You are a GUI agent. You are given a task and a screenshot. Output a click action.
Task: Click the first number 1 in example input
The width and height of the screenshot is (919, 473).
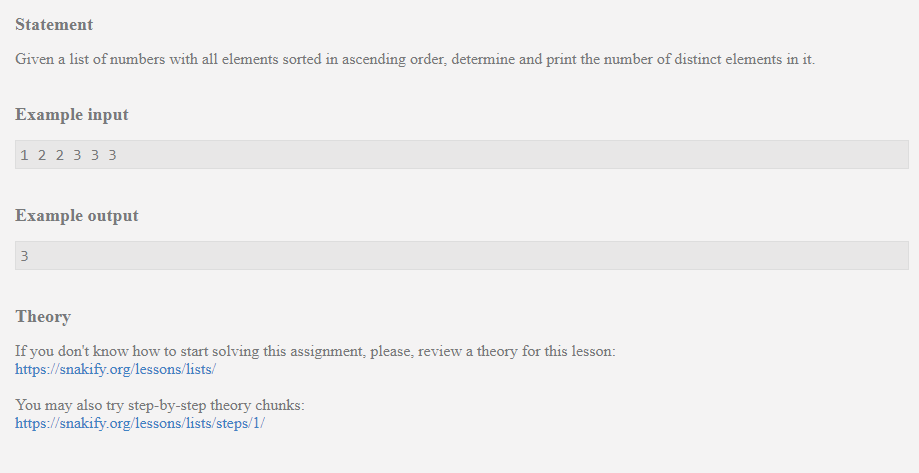tap(24, 155)
